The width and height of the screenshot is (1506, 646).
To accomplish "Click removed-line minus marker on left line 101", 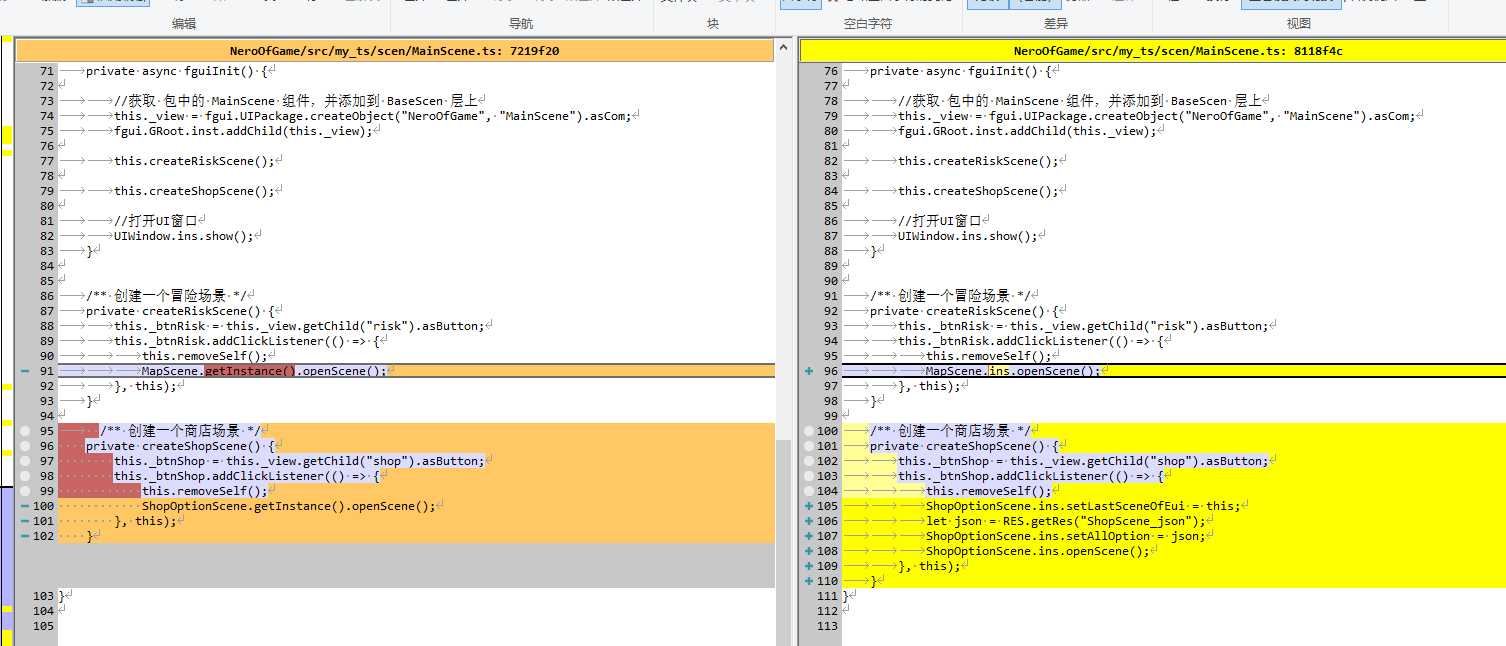I will pos(24,521).
